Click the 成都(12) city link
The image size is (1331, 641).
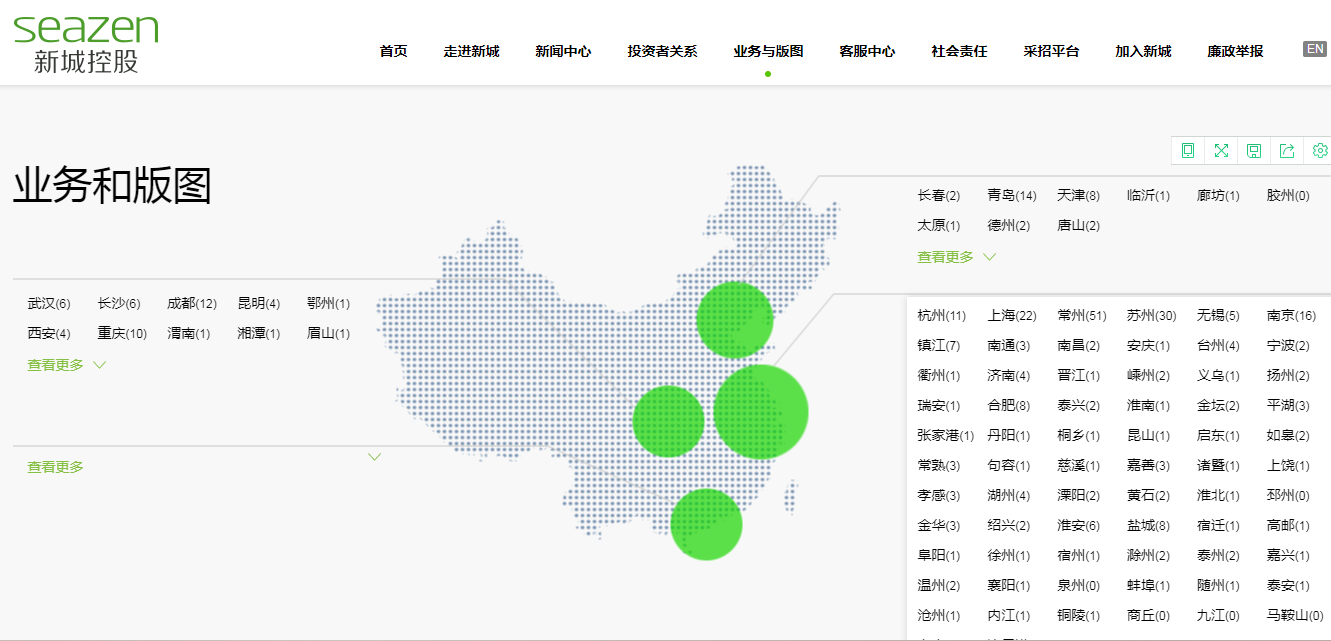coord(192,304)
